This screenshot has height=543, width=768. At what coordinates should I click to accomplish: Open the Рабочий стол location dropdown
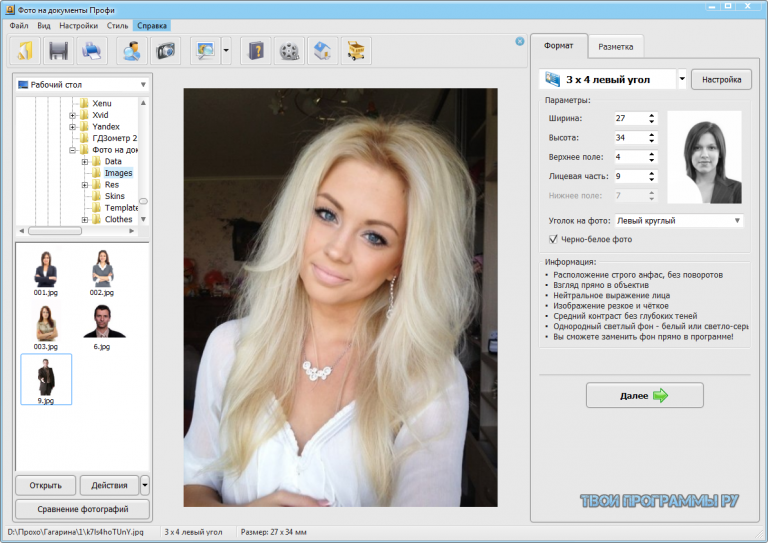143,85
